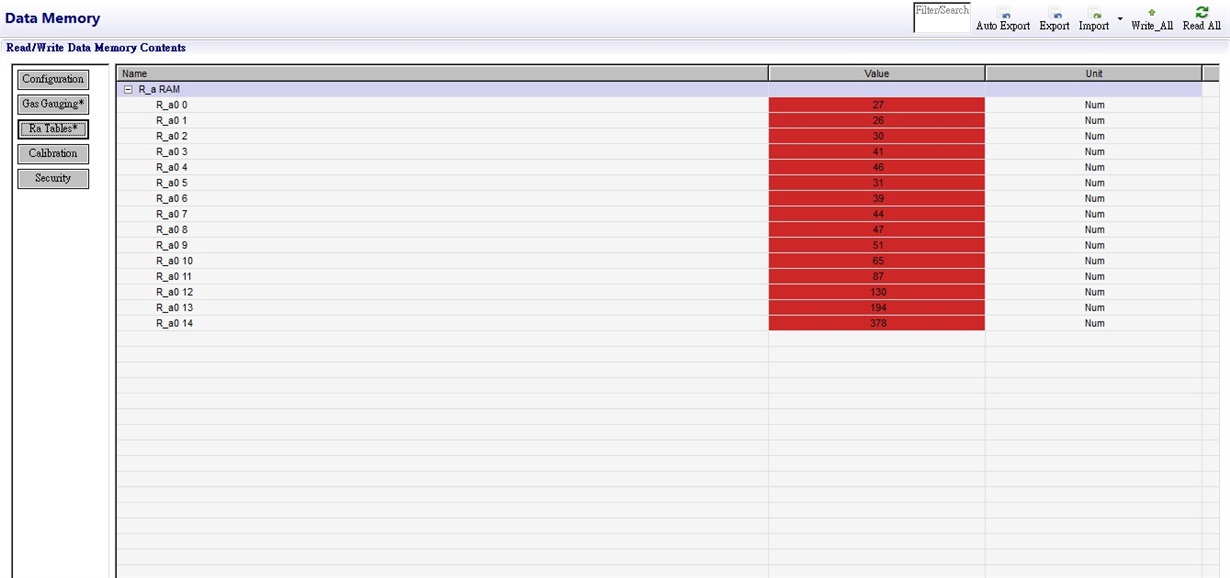This screenshot has width=1230, height=578.
Task: Click the Write_All icon
Action: (1152, 13)
